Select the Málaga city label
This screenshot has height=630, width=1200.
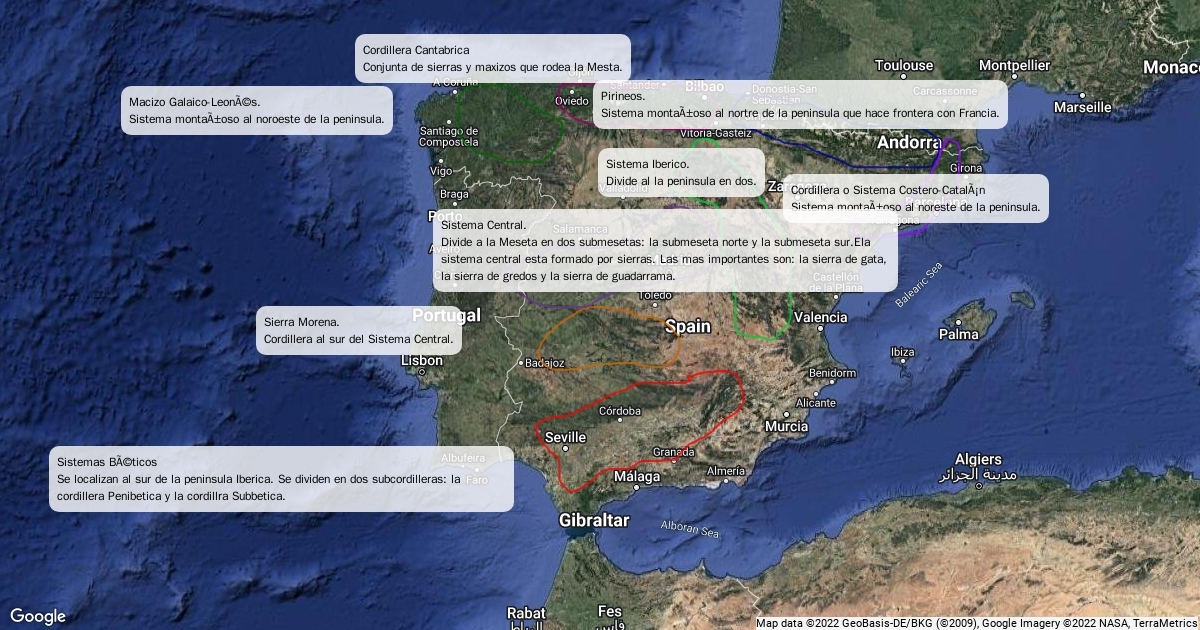pyautogui.click(x=637, y=477)
